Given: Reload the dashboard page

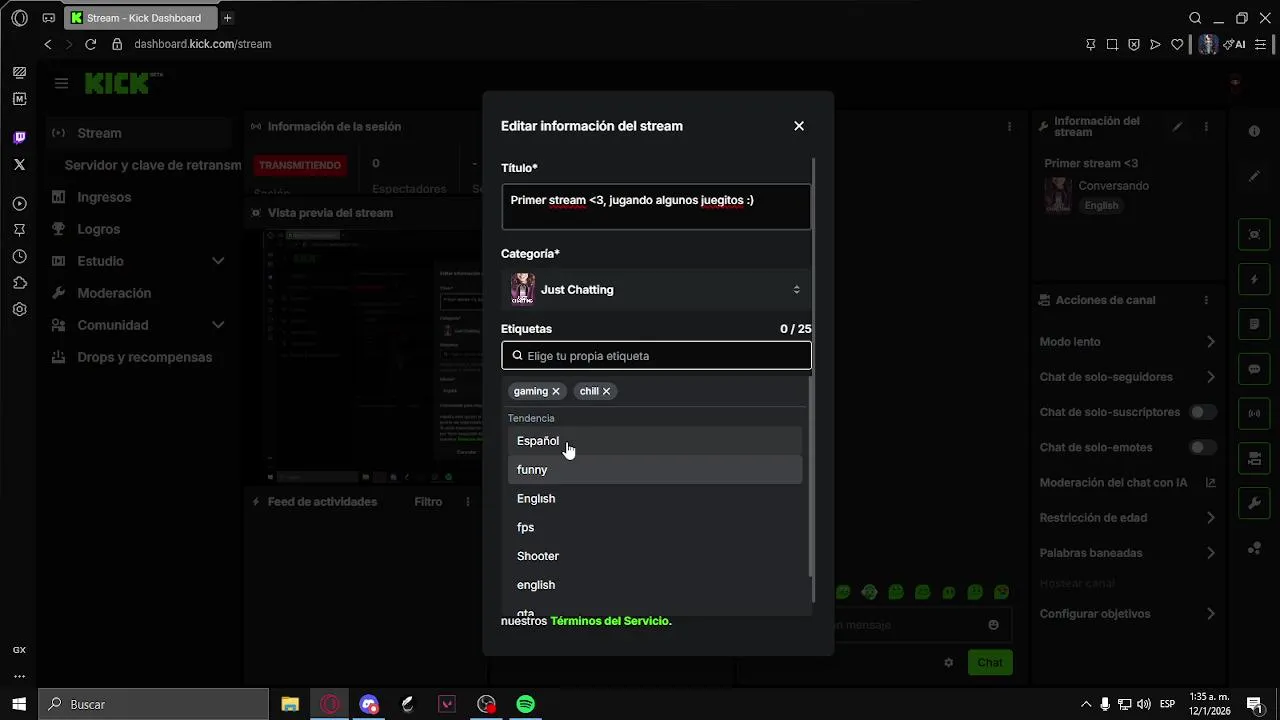Looking at the screenshot, I should coord(90,44).
